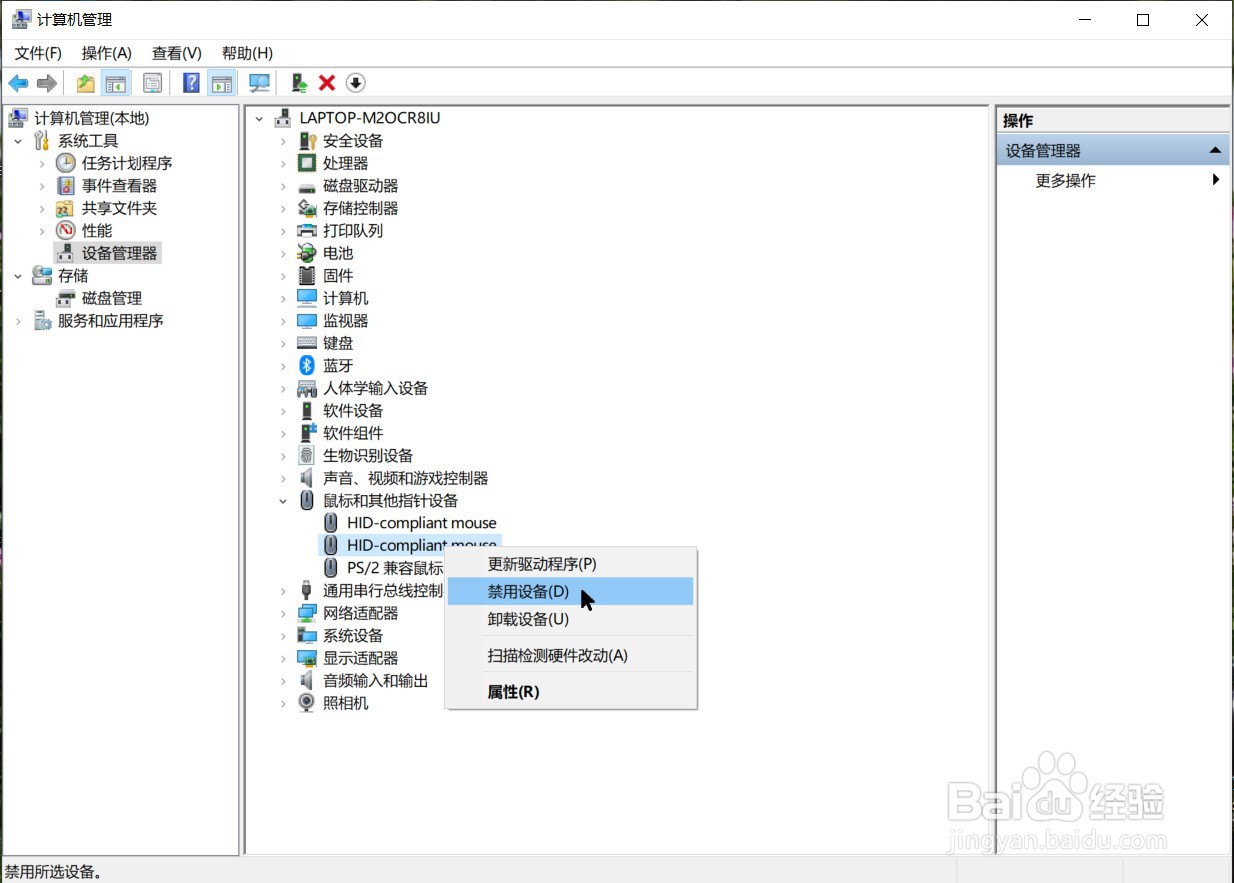Screen dimensions: 1234x883
Task: Select the 软件设备 device category
Action: (x=353, y=411)
